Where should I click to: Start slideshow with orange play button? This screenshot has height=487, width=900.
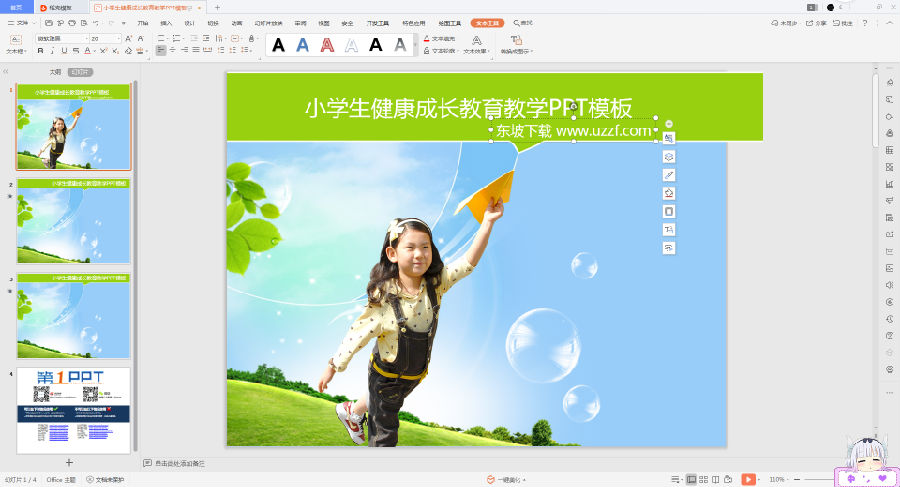pos(748,479)
